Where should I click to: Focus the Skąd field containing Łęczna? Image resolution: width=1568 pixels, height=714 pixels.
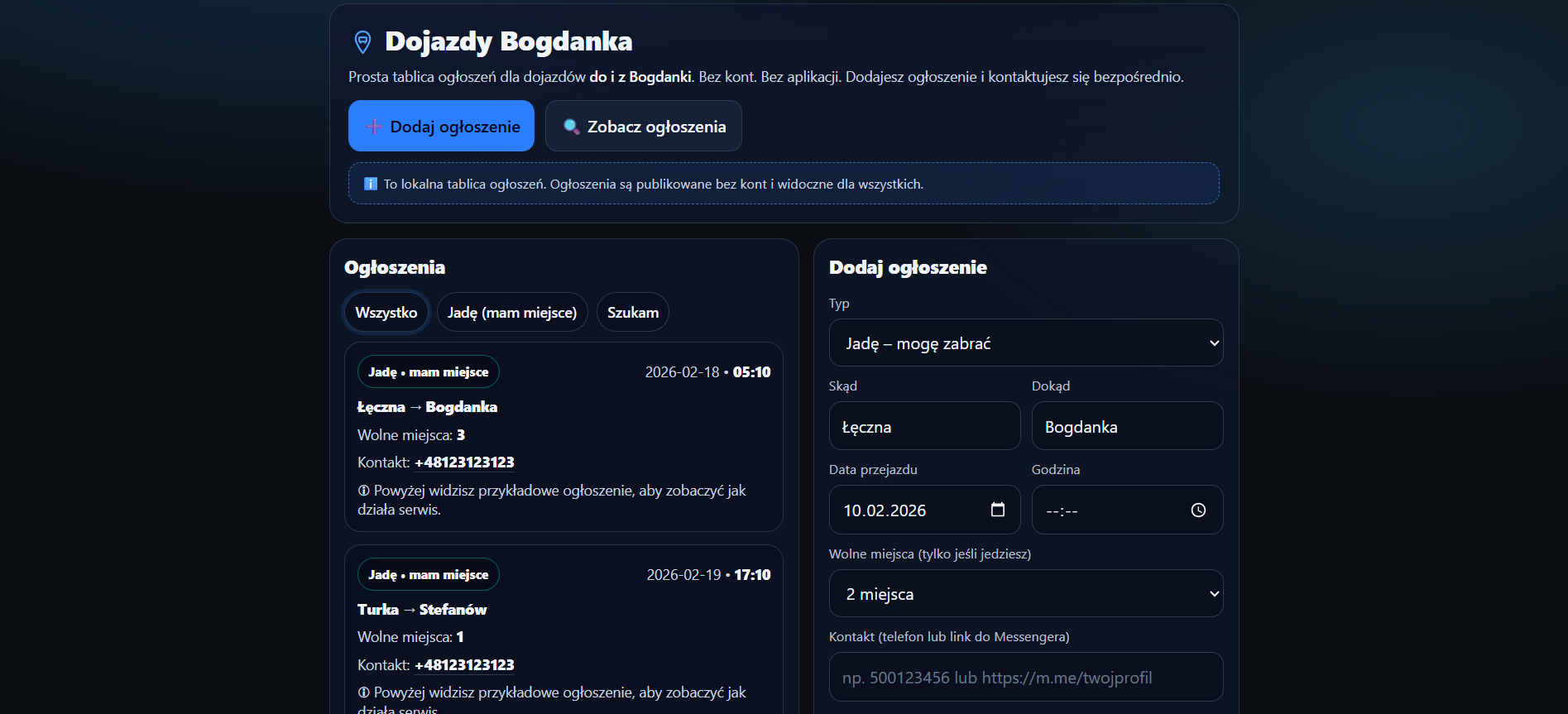tap(924, 426)
